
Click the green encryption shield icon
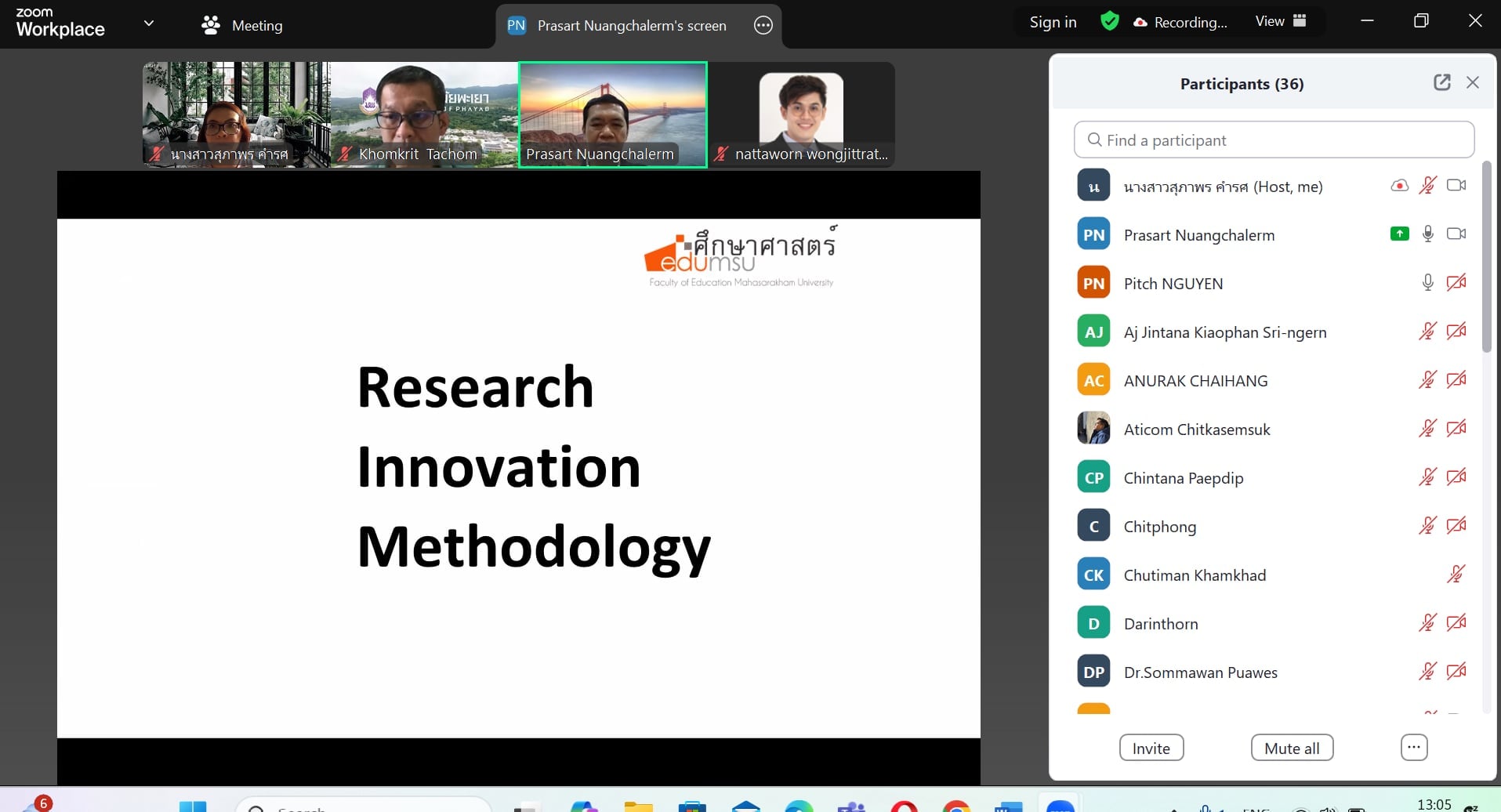point(1109,22)
